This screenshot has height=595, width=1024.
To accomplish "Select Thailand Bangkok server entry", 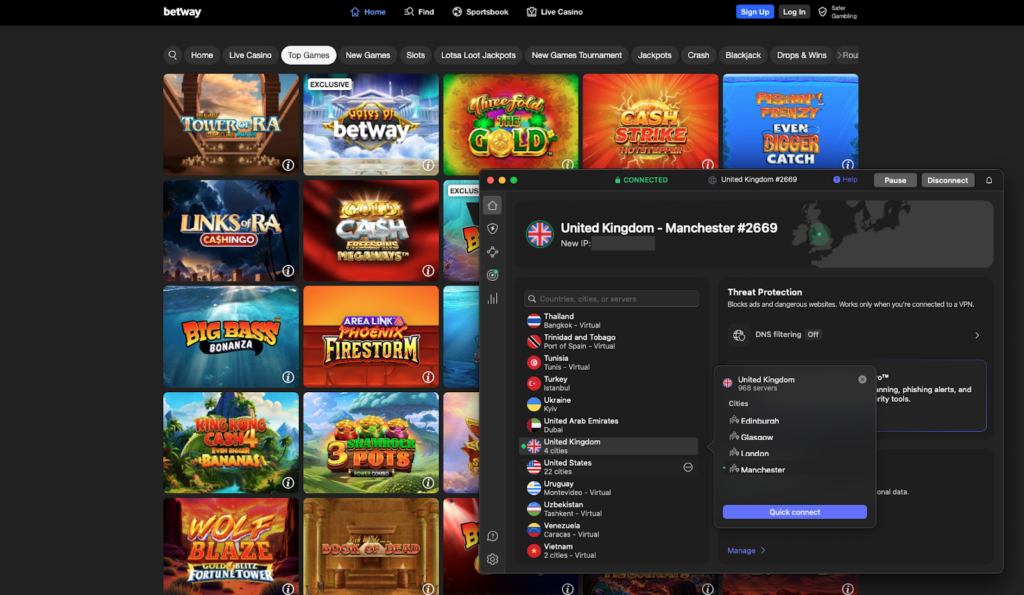I will point(609,321).
